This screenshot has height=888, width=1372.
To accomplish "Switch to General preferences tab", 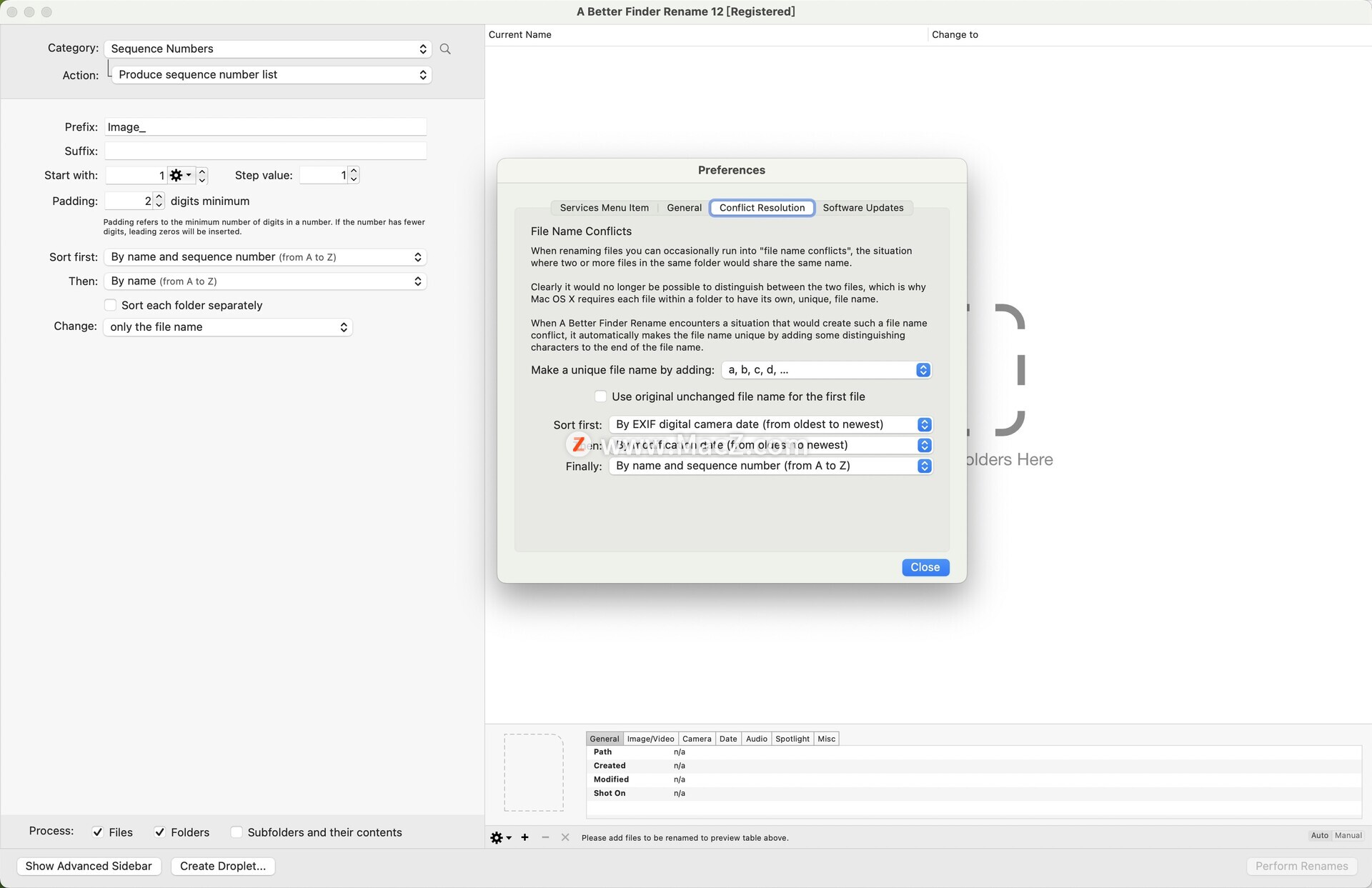I will (x=684, y=208).
